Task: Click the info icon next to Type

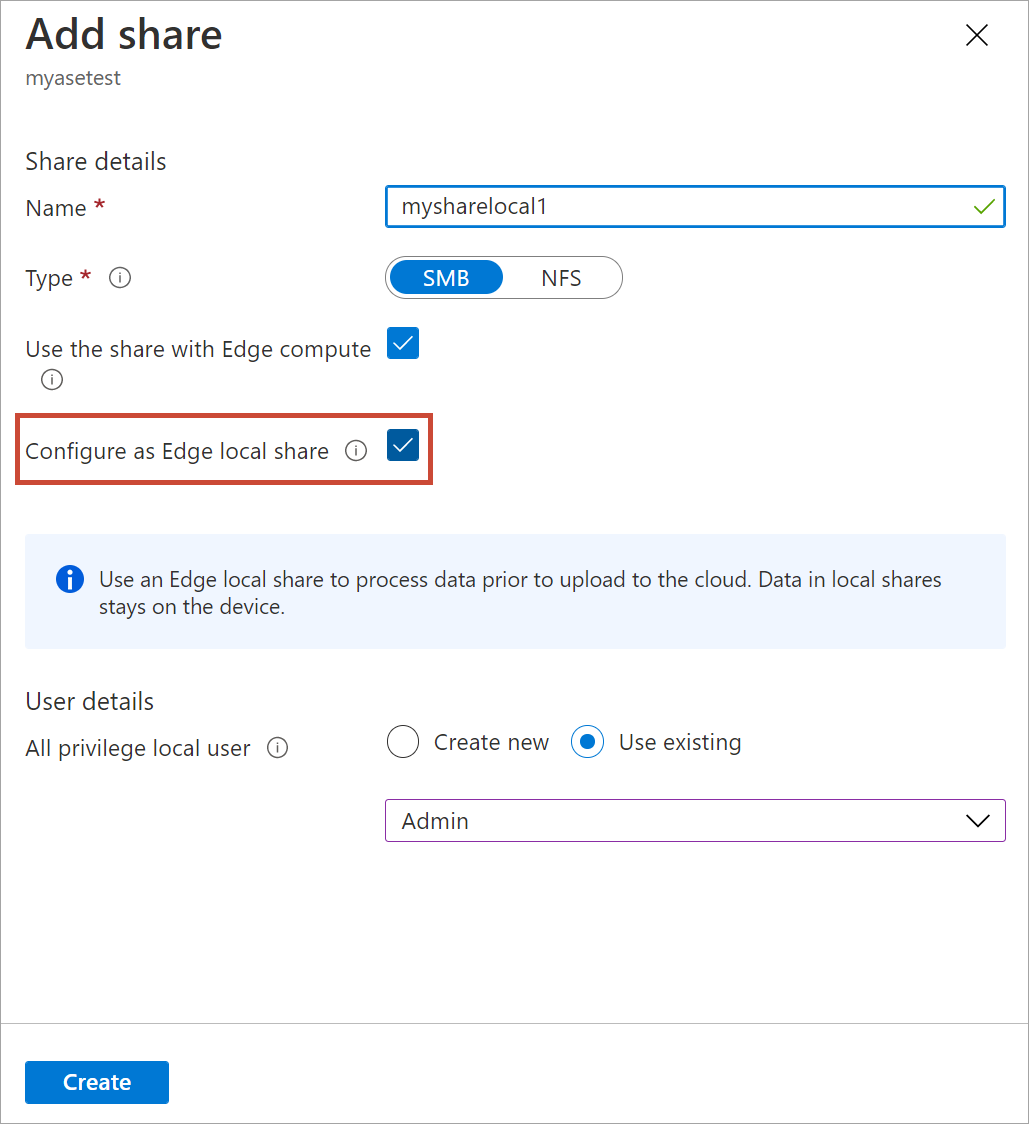Action: (x=119, y=278)
